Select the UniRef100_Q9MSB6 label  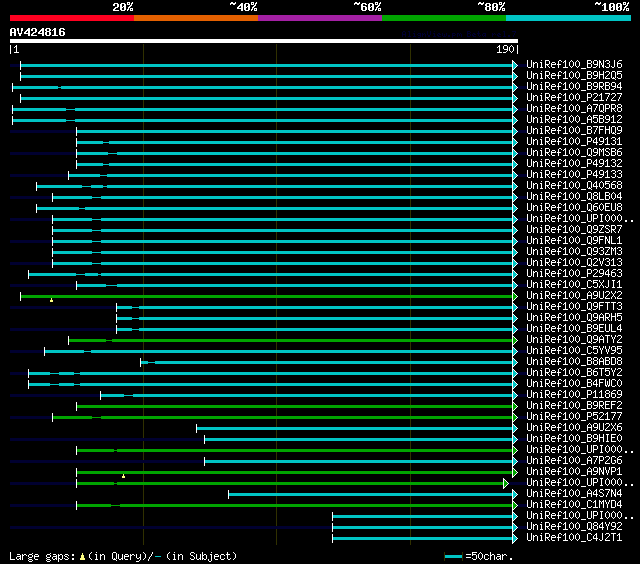point(574,153)
